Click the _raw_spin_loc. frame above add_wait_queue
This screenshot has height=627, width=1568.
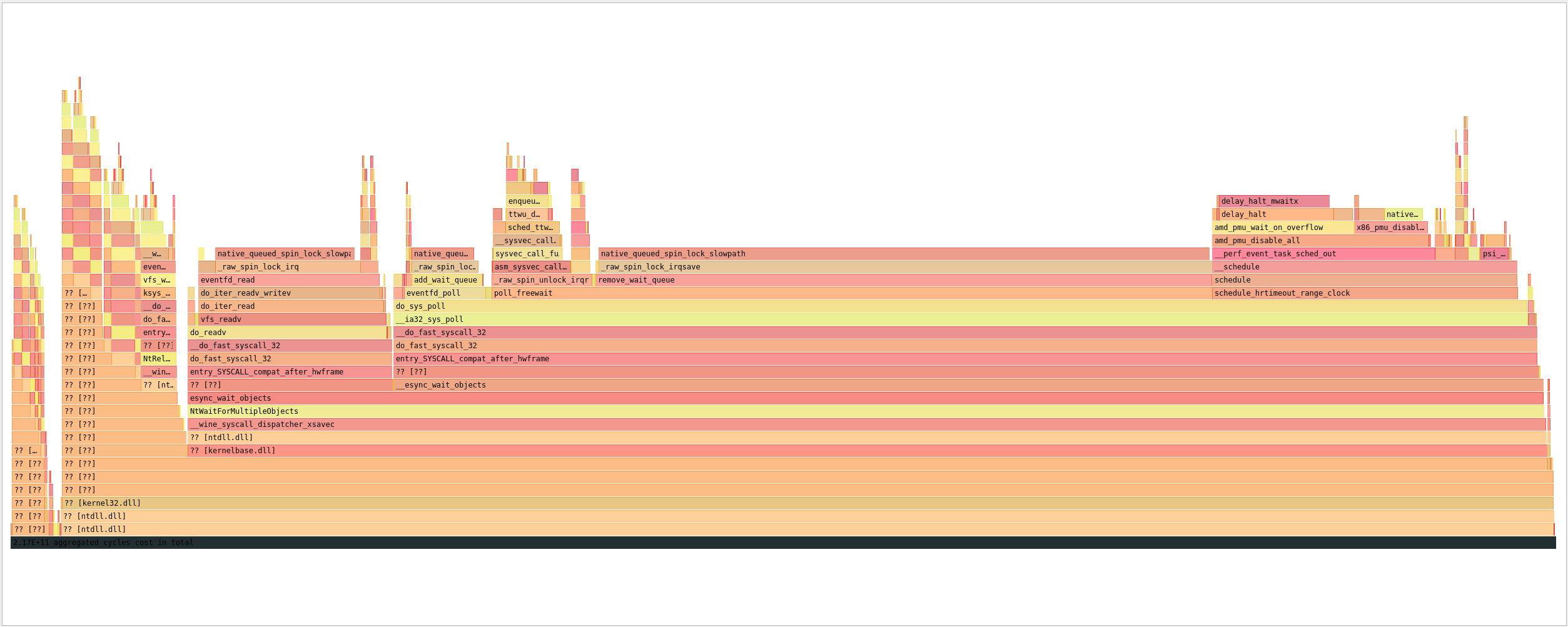point(445,267)
